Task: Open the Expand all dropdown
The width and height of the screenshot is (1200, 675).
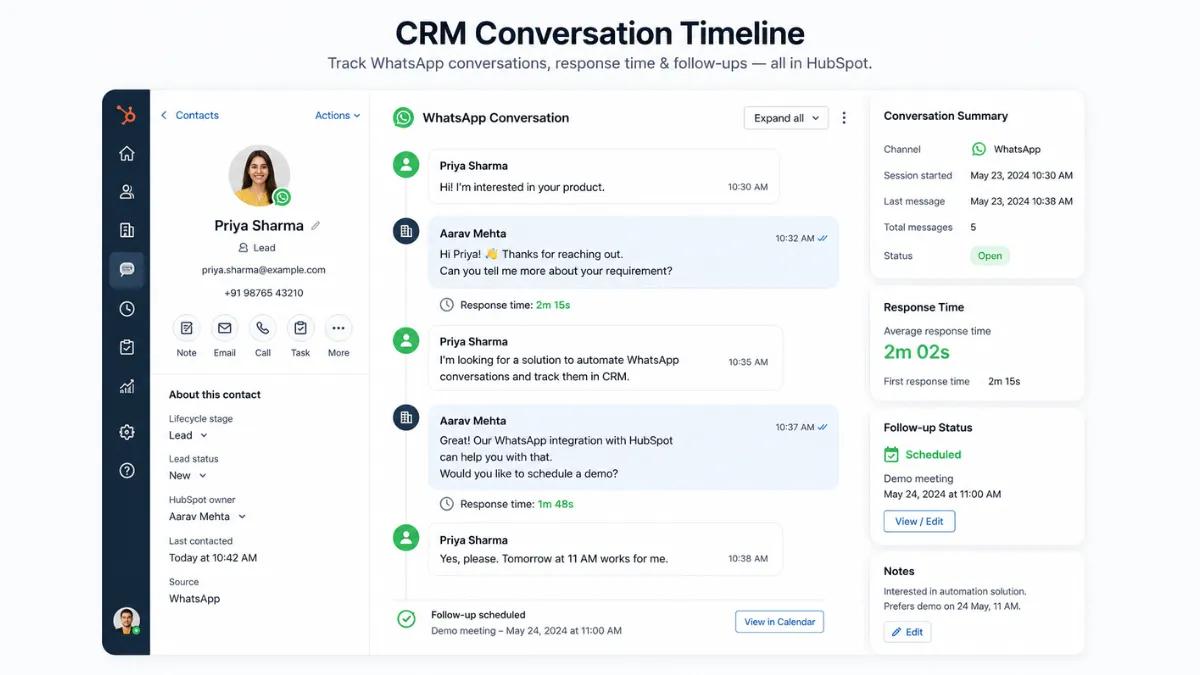Action: pos(786,118)
